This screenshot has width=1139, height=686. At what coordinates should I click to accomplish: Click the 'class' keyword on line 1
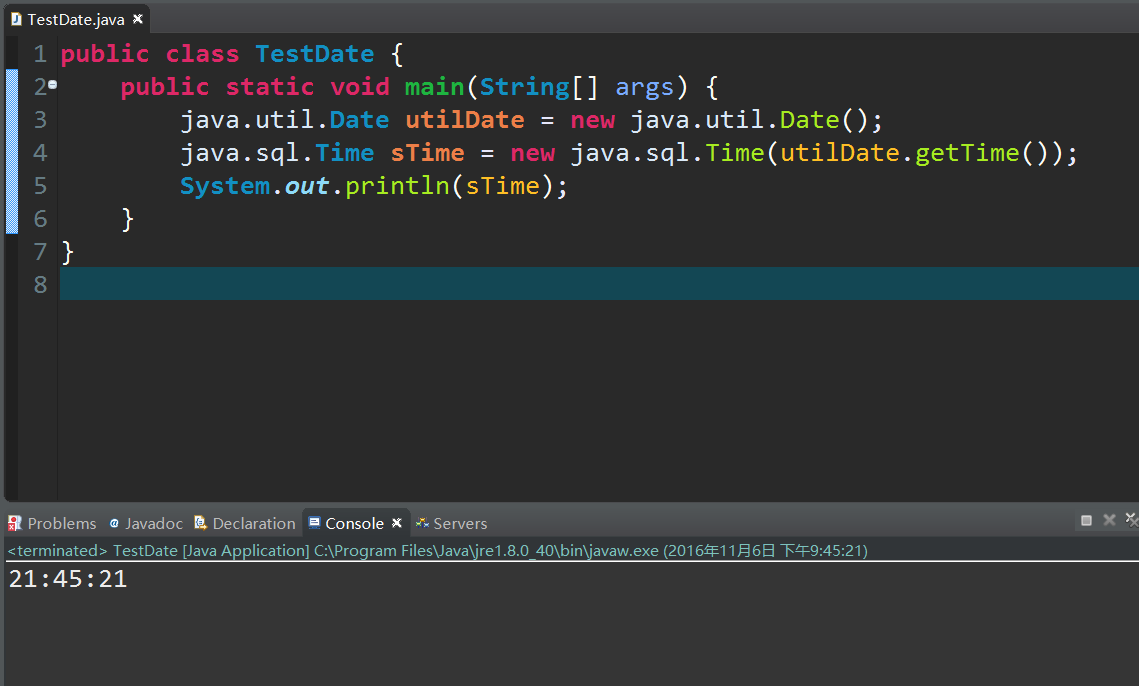(202, 54)
